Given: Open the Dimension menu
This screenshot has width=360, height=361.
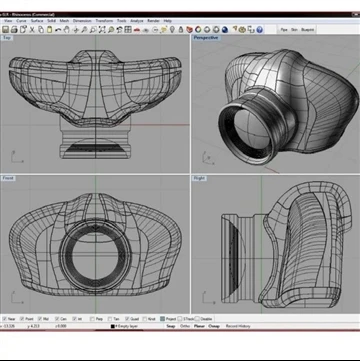Looking at the screenshot, I should click(x=82, y=21).
